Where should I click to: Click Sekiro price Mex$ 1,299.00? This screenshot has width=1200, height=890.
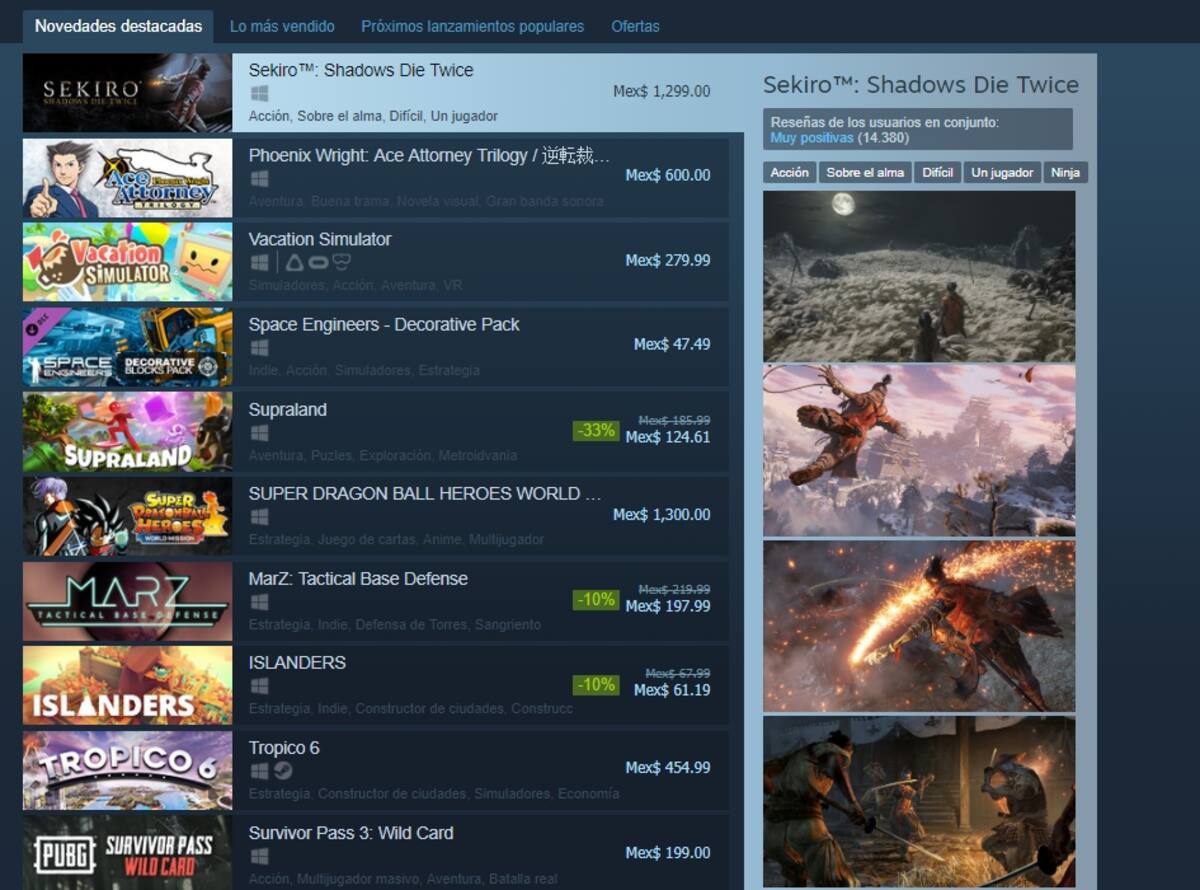pyautogui.click(x=662, y=91)
